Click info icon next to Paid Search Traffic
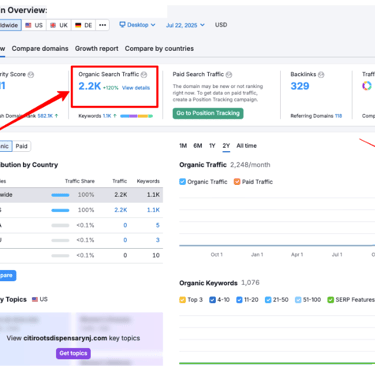 229,75
